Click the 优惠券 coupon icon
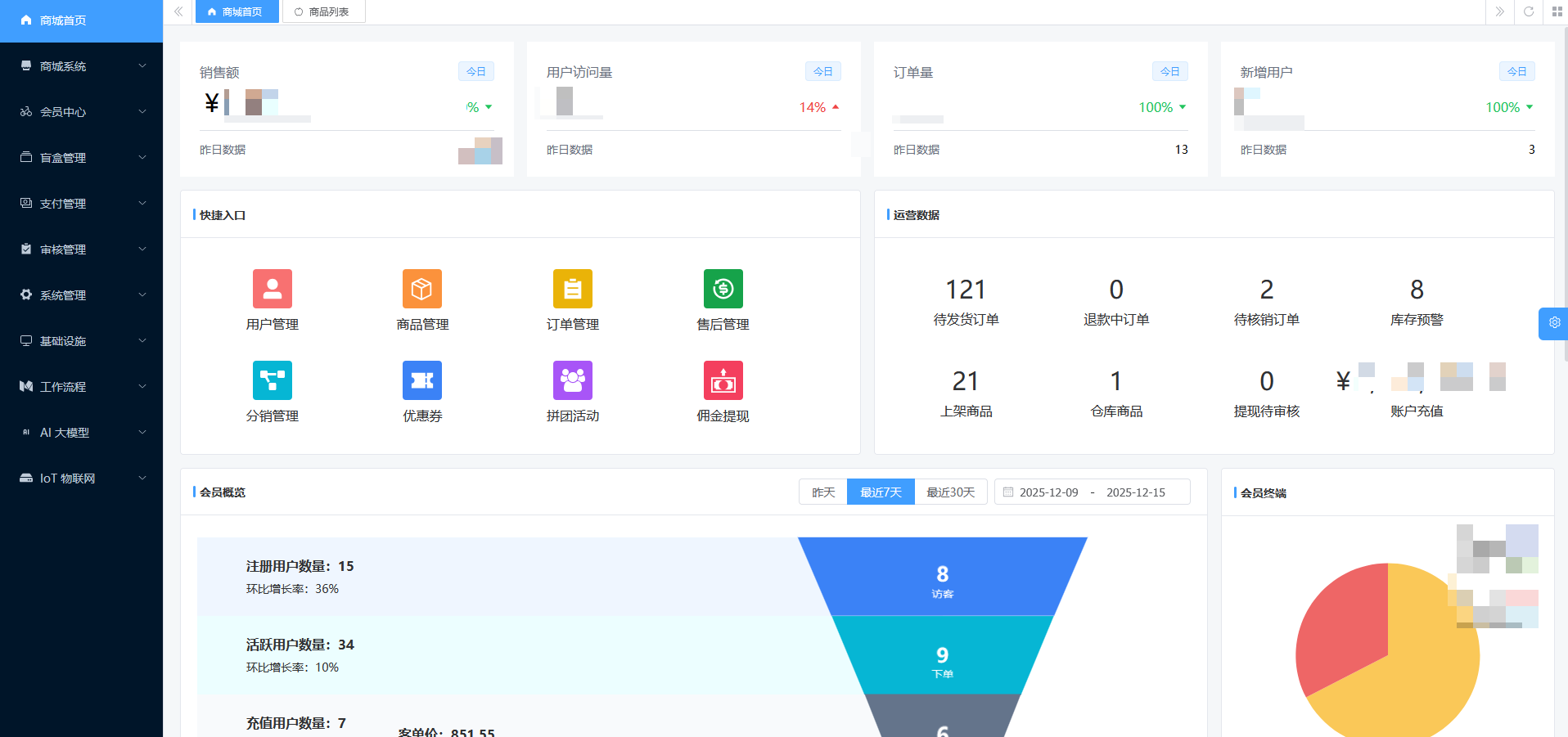This screenshot has height=737, width=1568. coord(422,380)
